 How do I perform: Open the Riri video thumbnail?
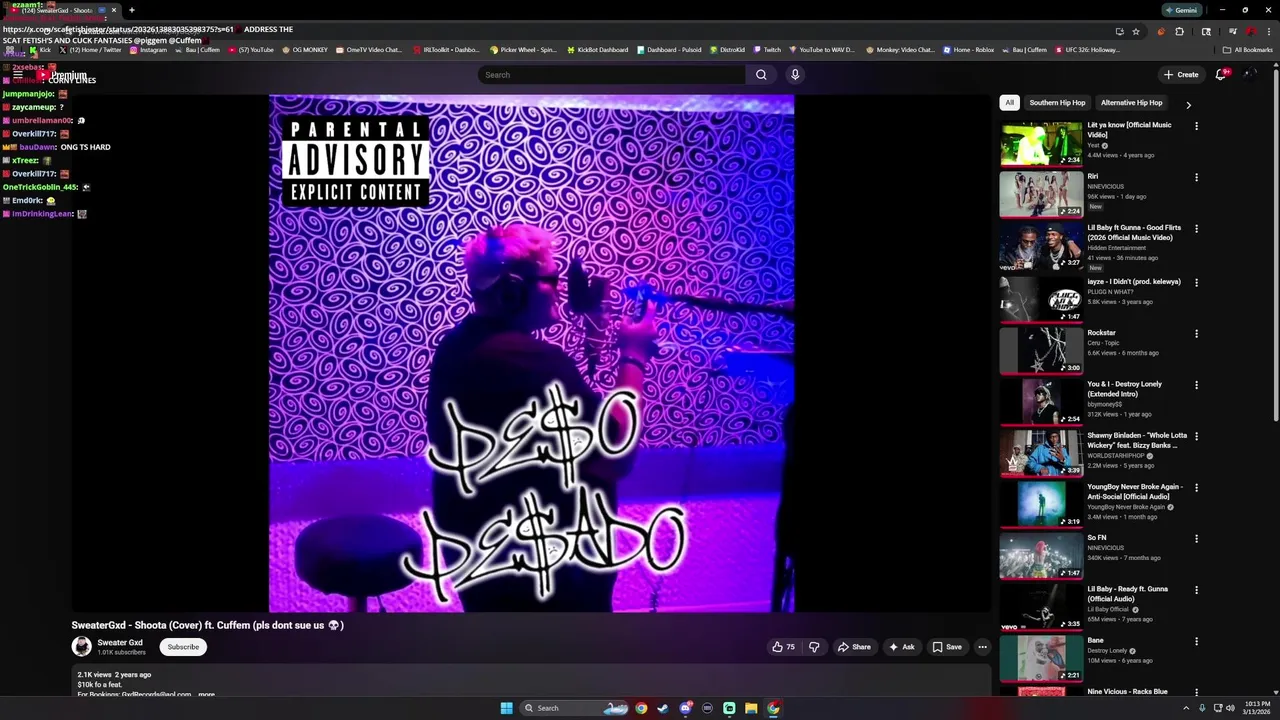tap(1041, 194)
